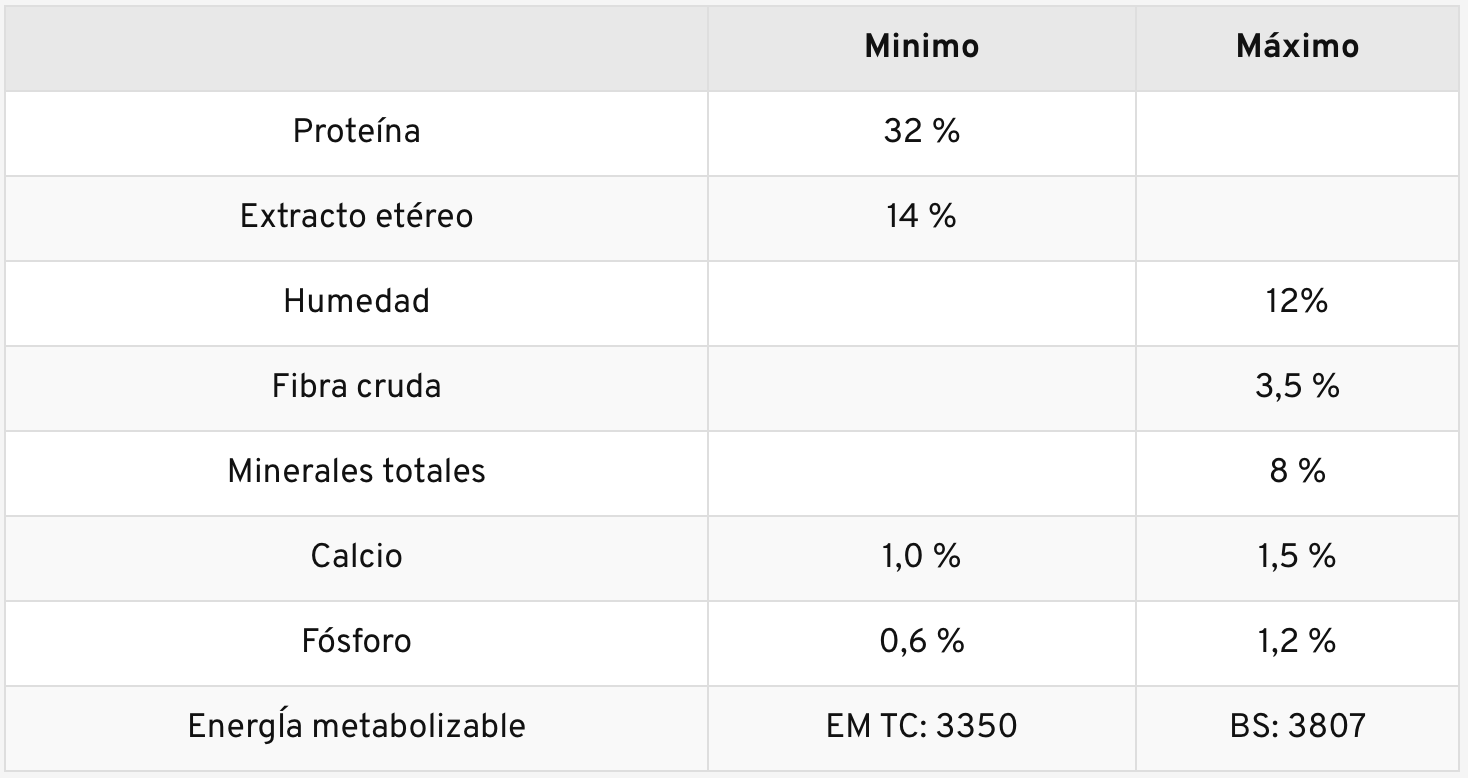Click the EM TC: 3350 cell

[921, 726]
